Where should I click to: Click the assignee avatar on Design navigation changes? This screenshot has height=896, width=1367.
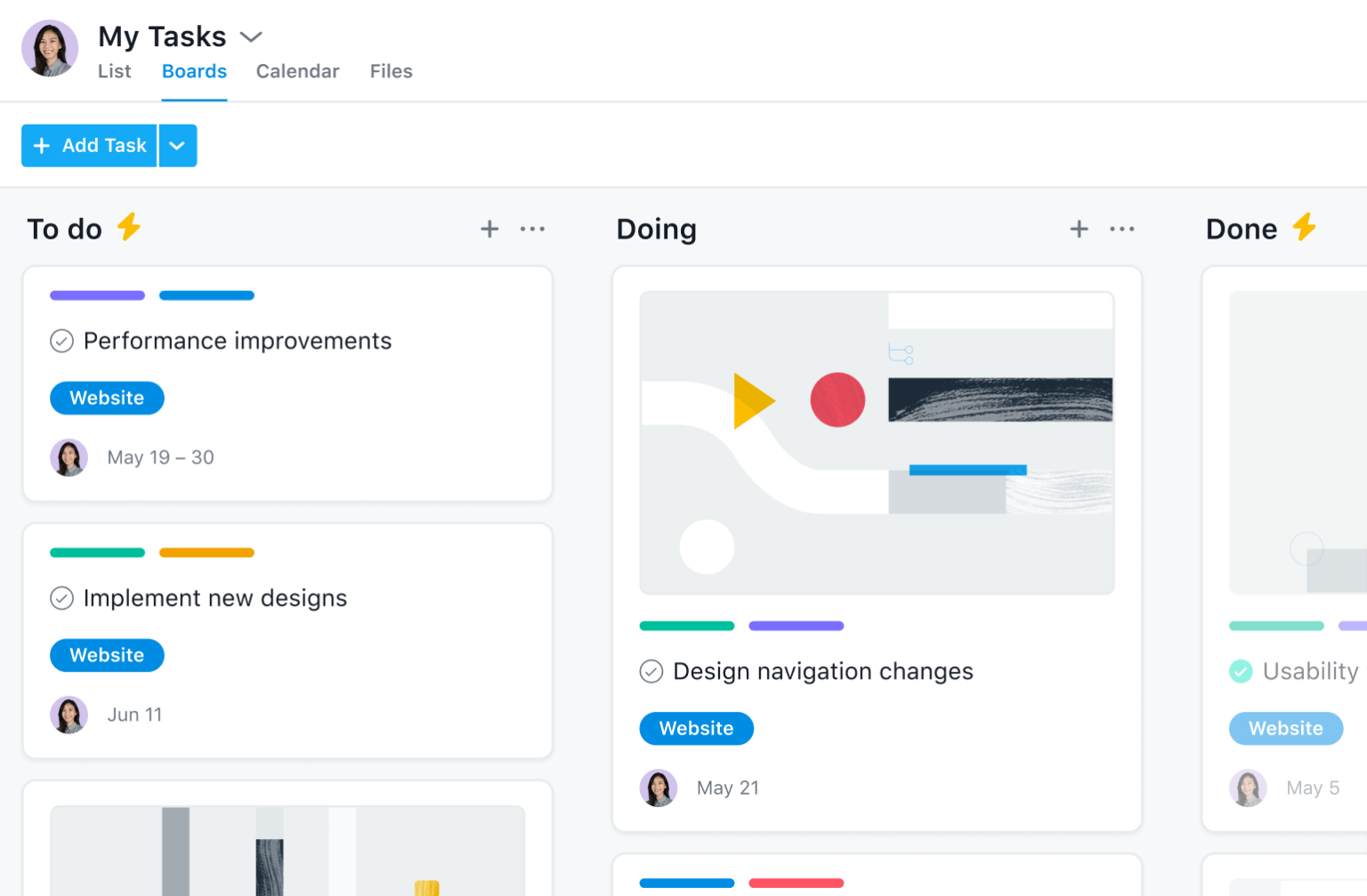[659, 787]
